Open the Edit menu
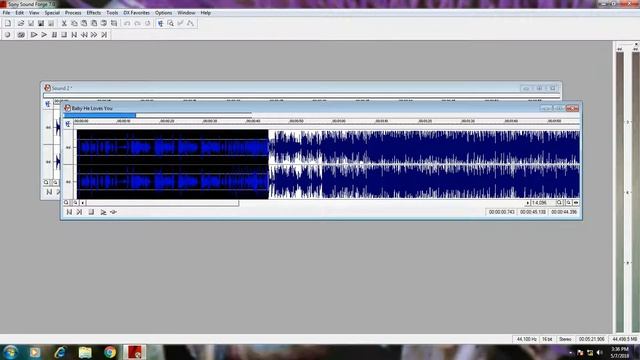This screenshot has width=640, height=360. coord(19,13)
